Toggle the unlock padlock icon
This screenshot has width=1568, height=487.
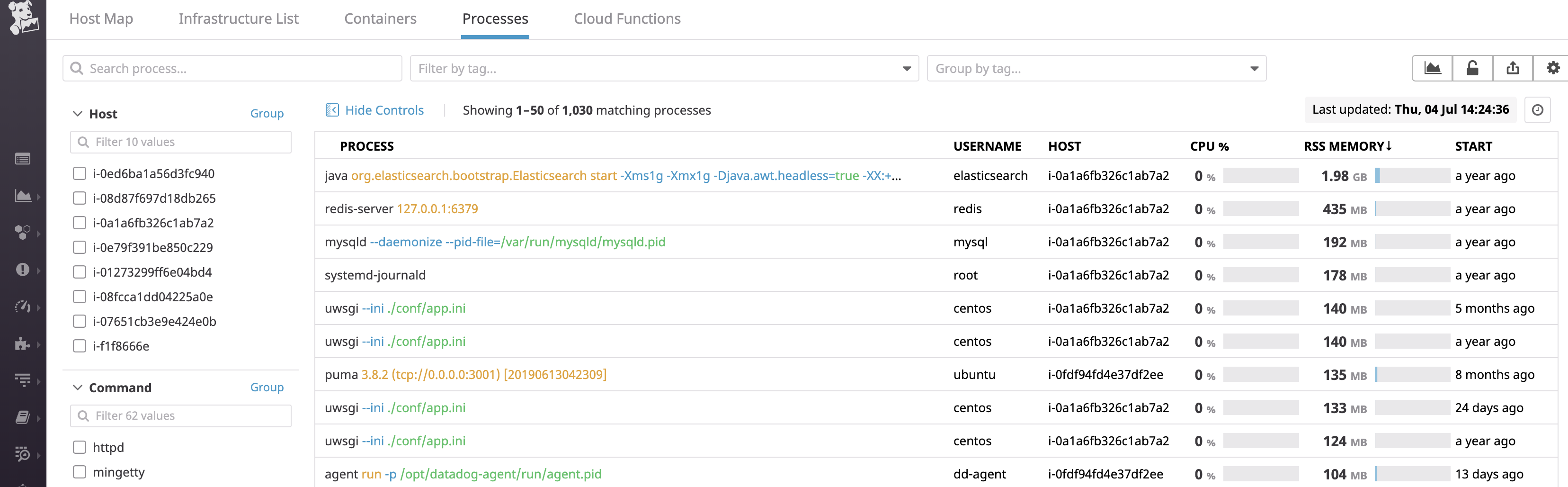[1472, 68]
